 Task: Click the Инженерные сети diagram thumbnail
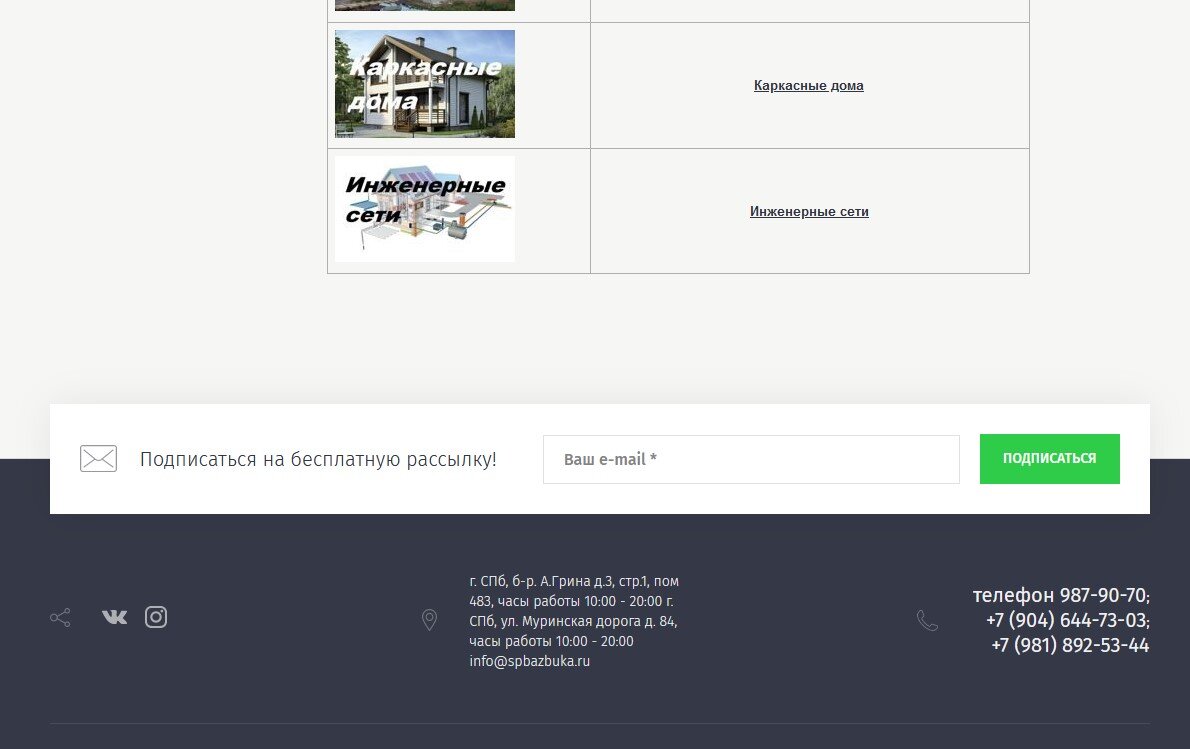coord(425,209)
